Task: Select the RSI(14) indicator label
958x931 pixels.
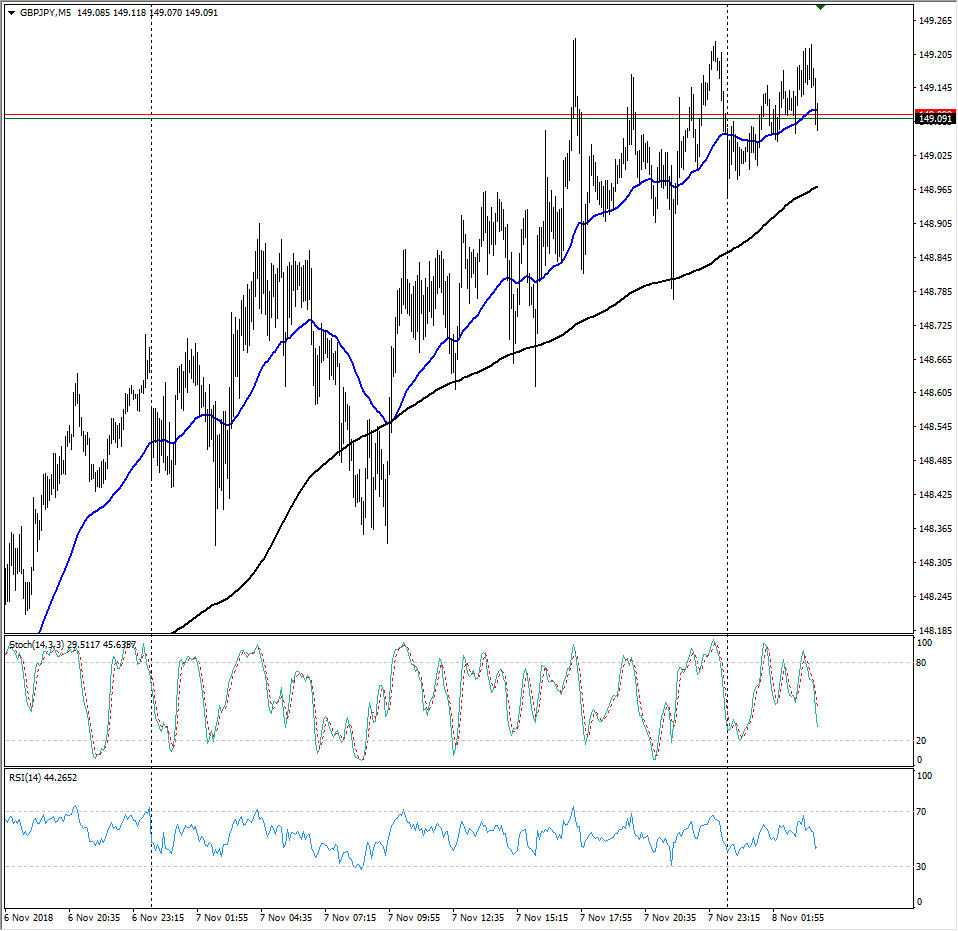Action: tap(24, 778)
